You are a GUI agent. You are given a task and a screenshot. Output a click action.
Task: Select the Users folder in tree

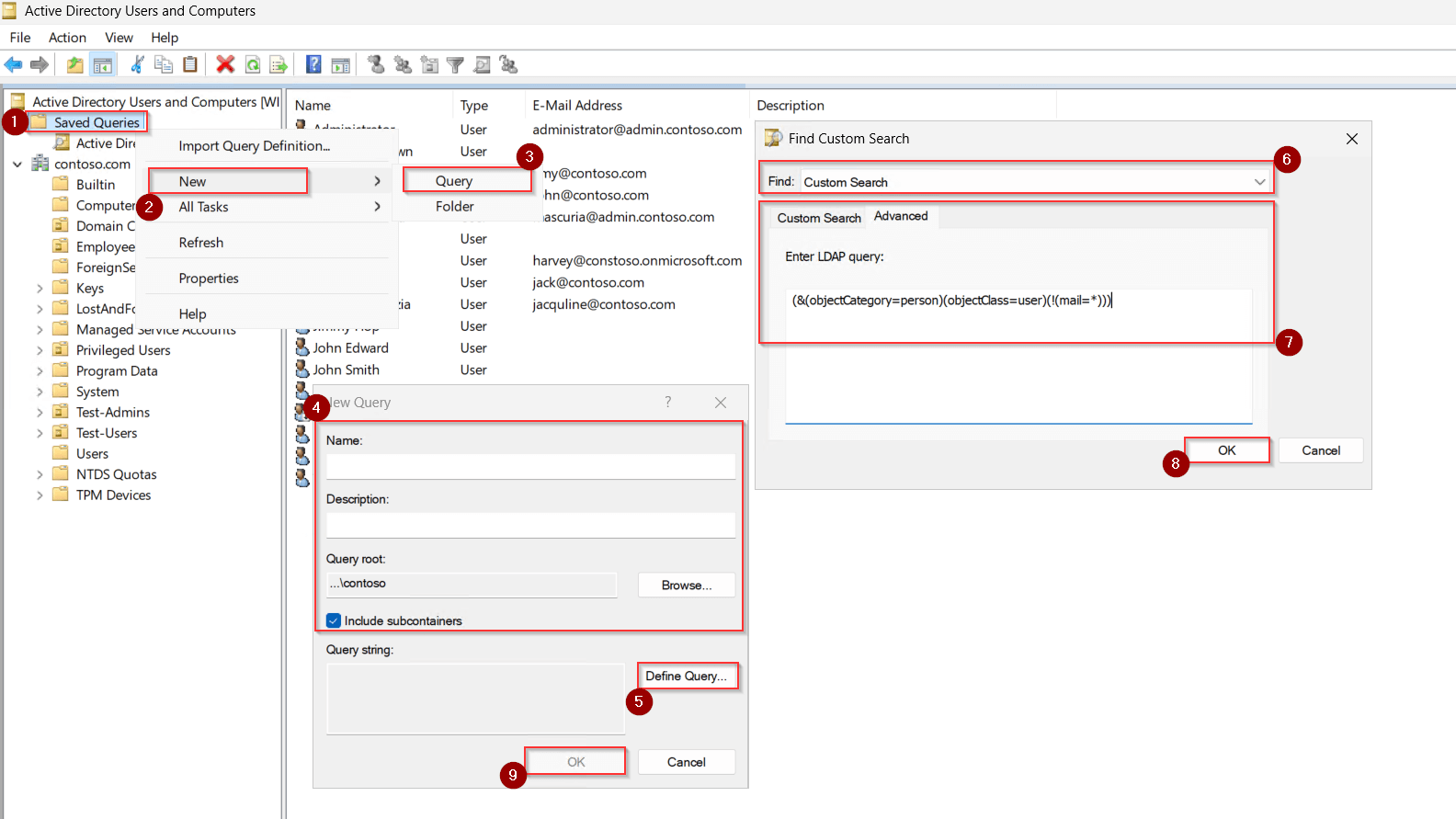(x=92, y=454)
